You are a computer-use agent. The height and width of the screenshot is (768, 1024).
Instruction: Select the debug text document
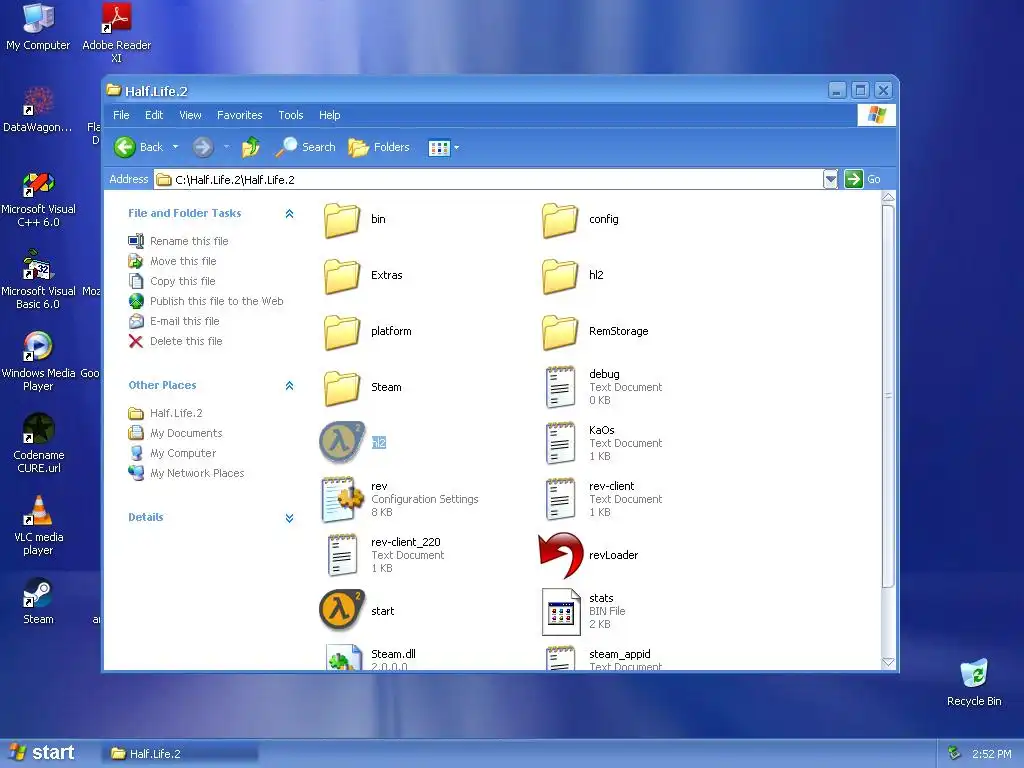(x=560, y=387)
